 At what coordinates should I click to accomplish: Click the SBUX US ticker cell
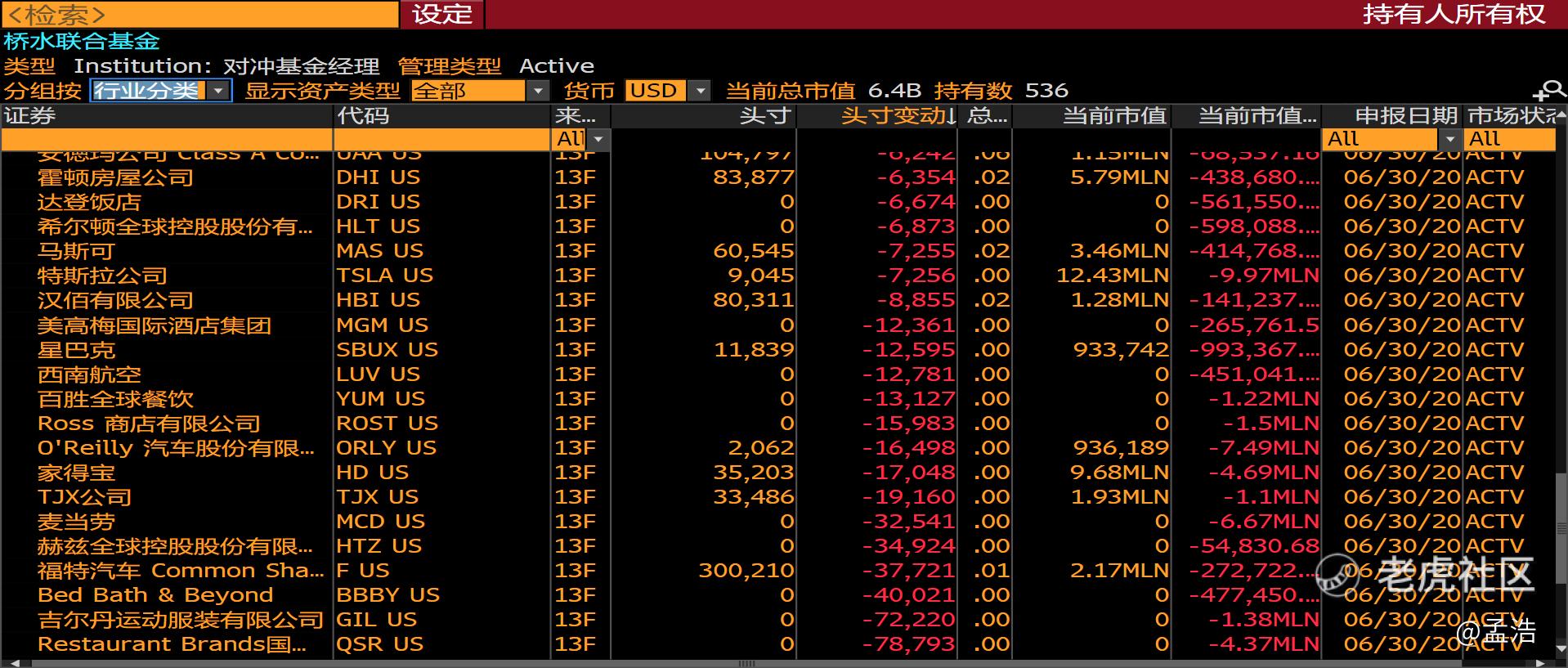point(388,350)
